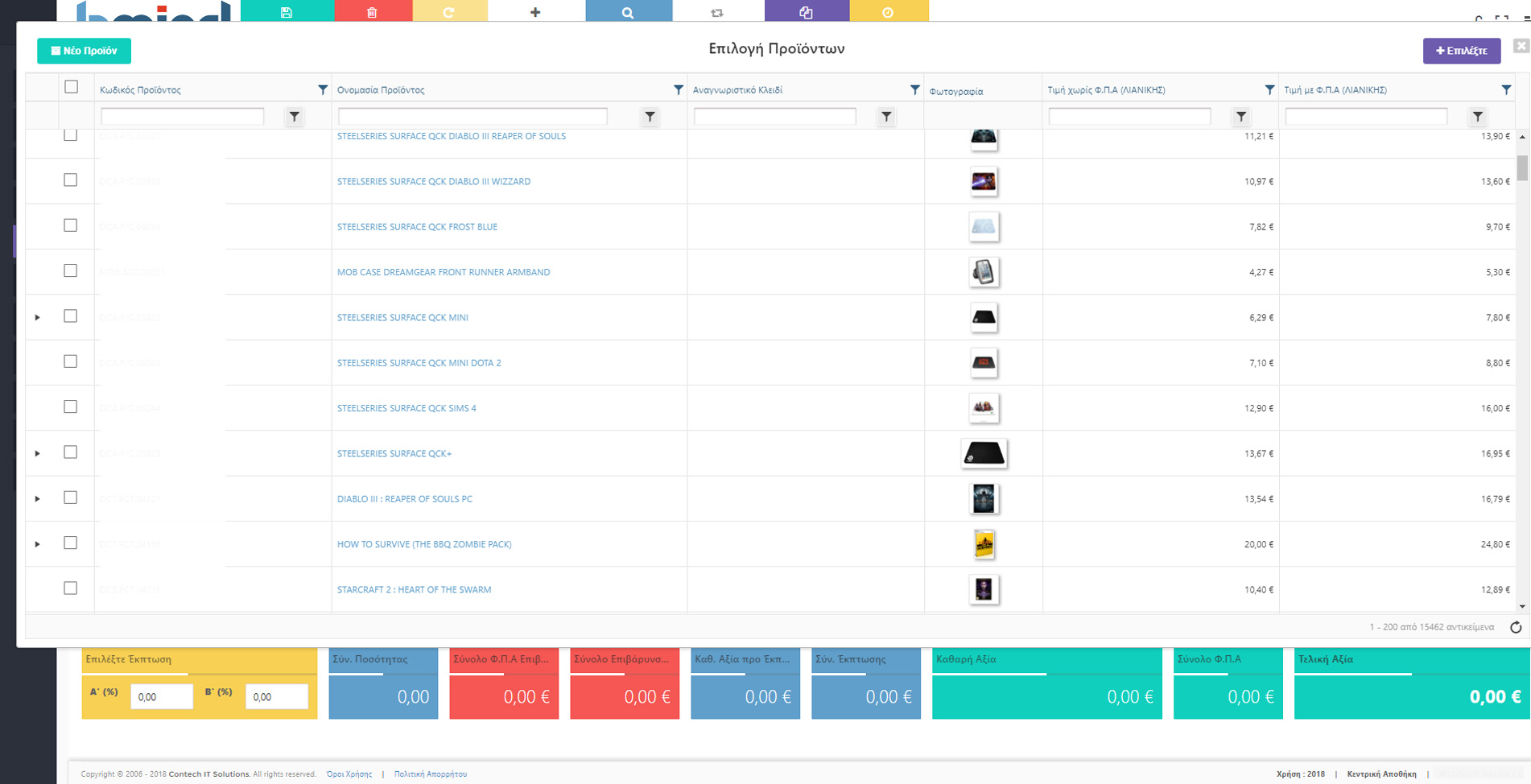Open filter menu for Αναγνωριστικό Κλειδί column header
The width and height of the screenshot is (1531, 784).
pos(914,89)
